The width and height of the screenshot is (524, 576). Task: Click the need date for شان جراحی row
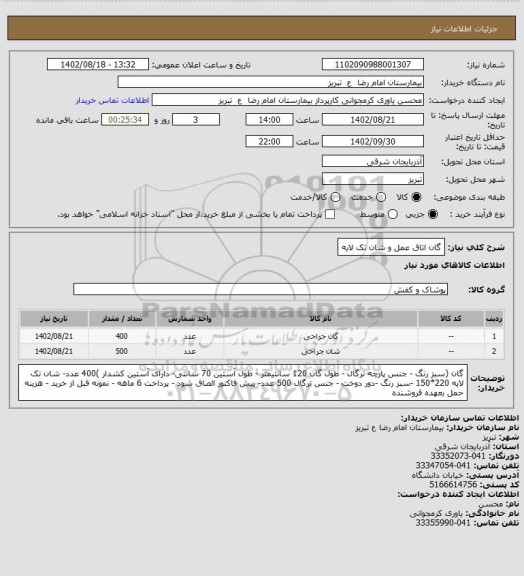pyautogui.click(x=54, y=351)
